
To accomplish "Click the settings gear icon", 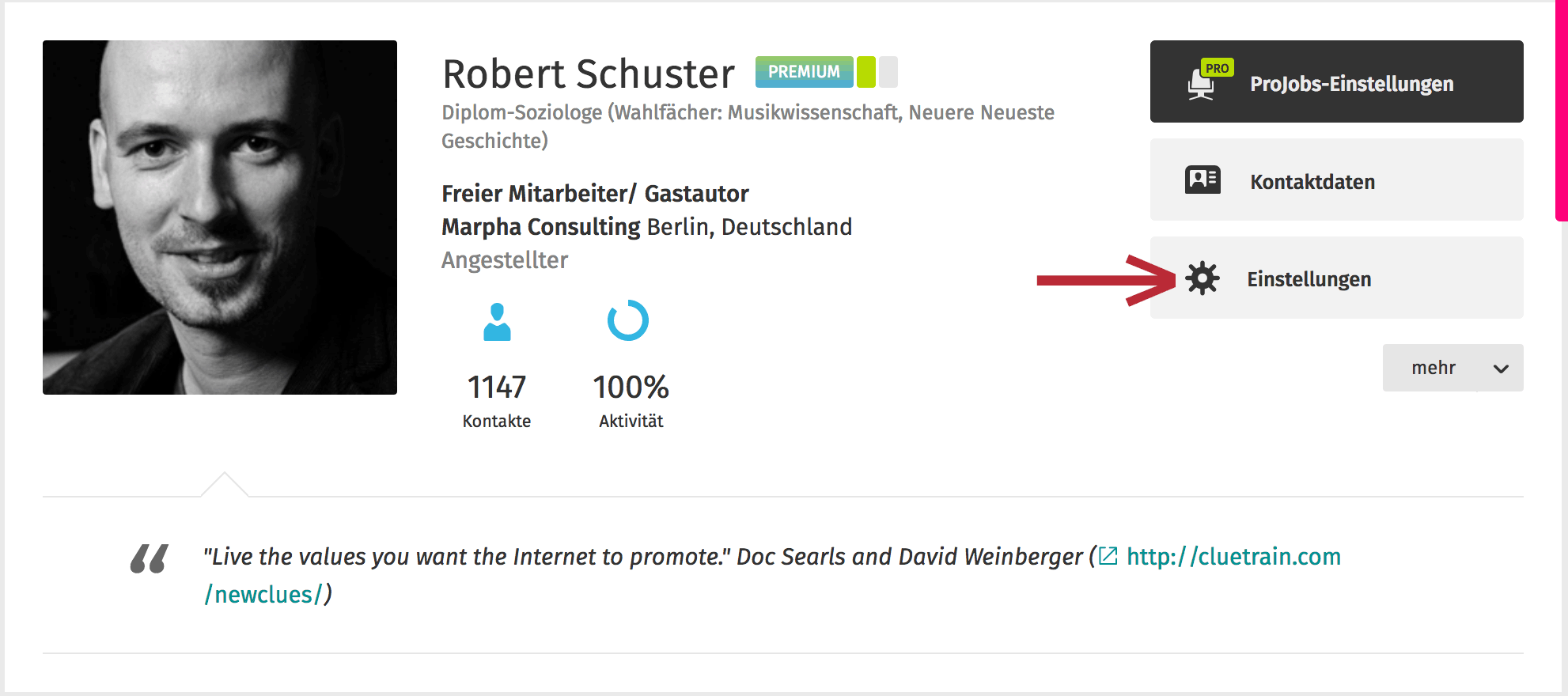I will [x=1203, y=278].
